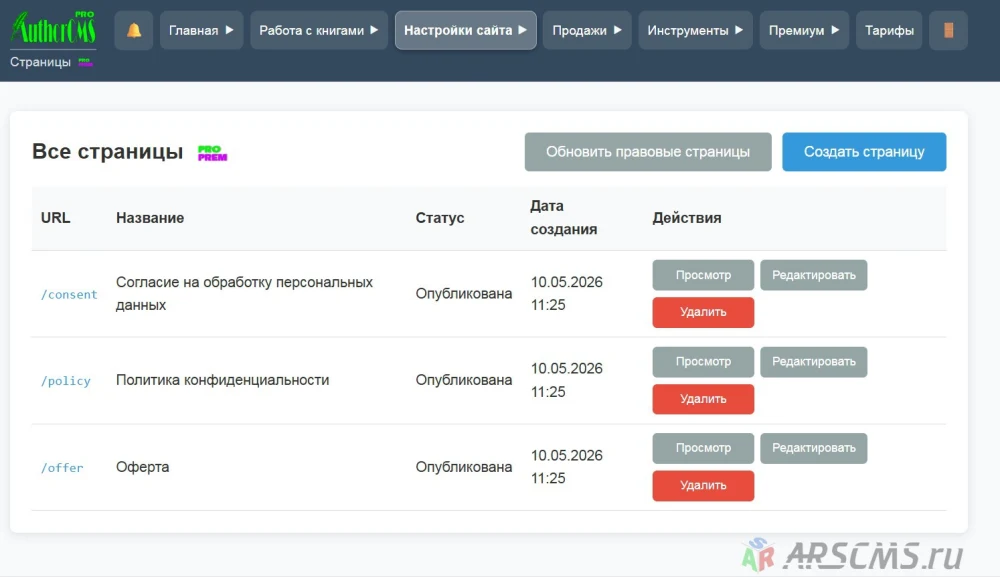Screen dimensions: 1000x577
Task: Click the creation date in the policy row
Action: coord(567,380)
